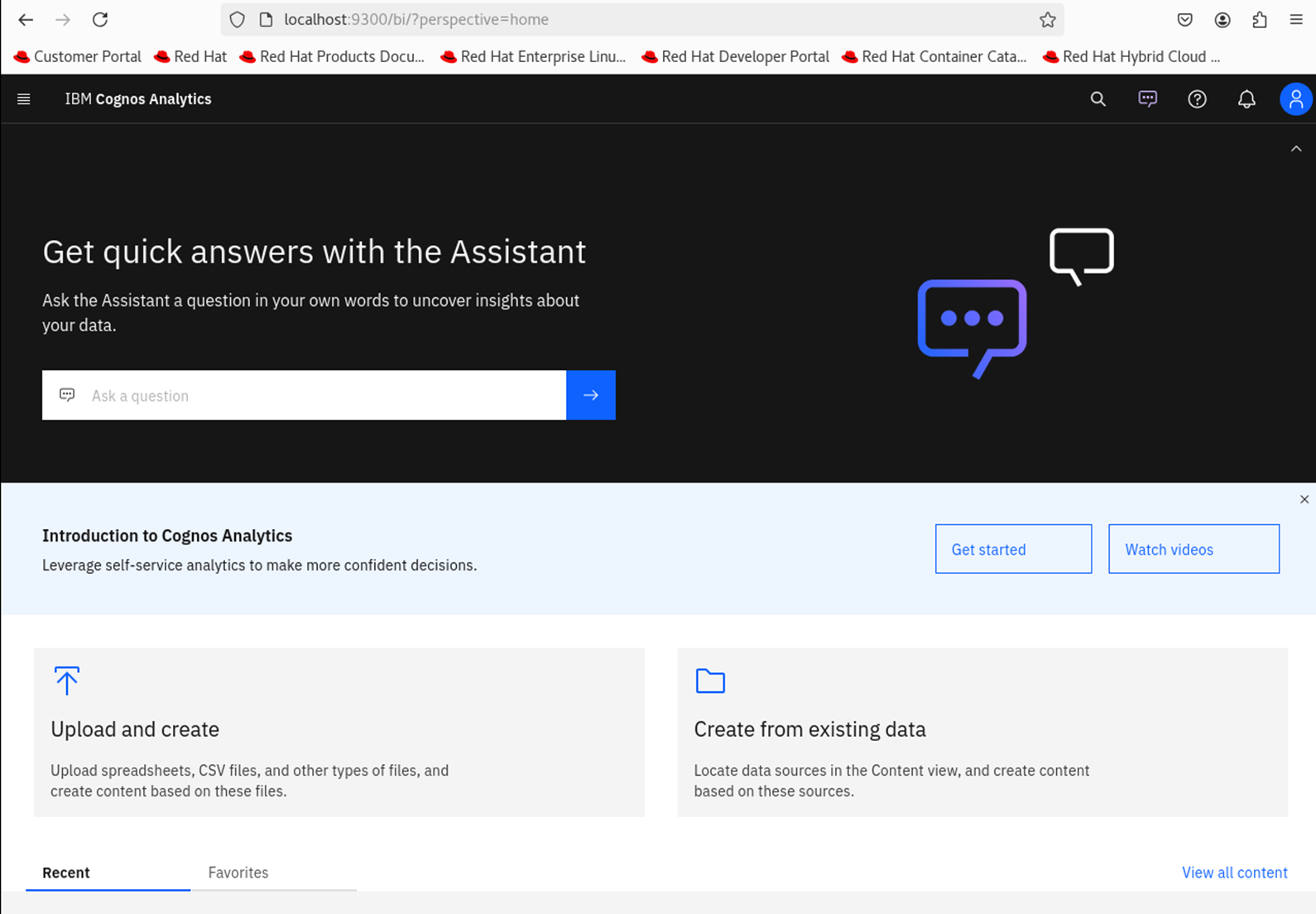This screenshot has height=914, width=1316.
Task: Open the Firefox application menu
Action: pos(1296,20)
